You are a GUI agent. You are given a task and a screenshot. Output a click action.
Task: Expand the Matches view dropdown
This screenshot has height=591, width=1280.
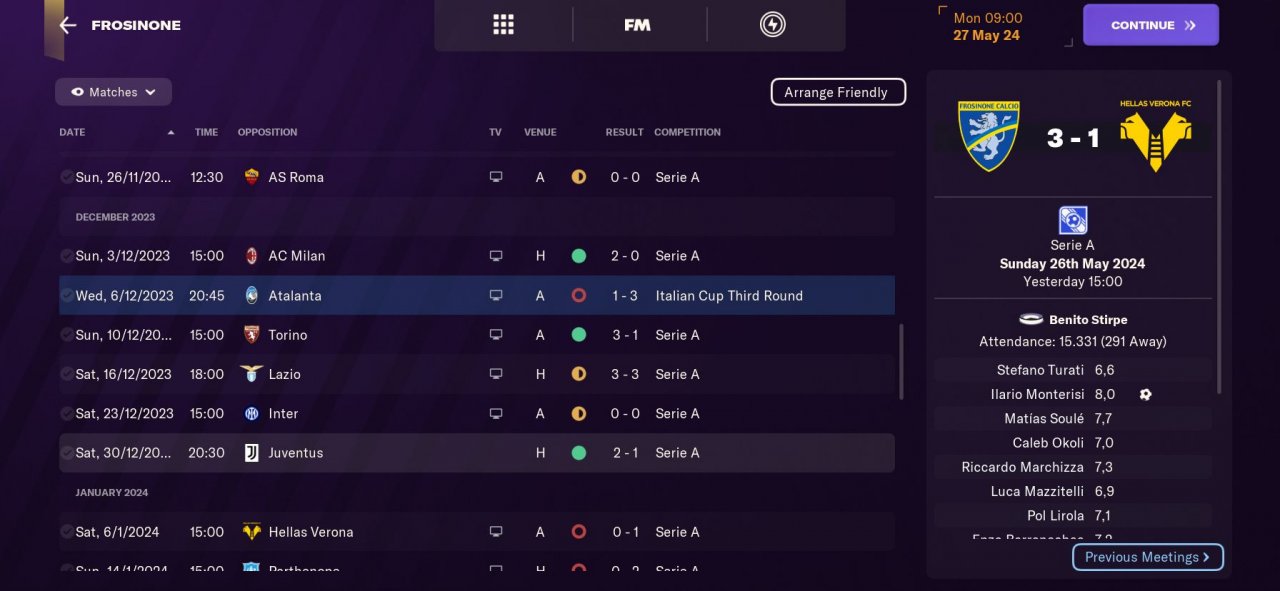(x=113, y=92)
